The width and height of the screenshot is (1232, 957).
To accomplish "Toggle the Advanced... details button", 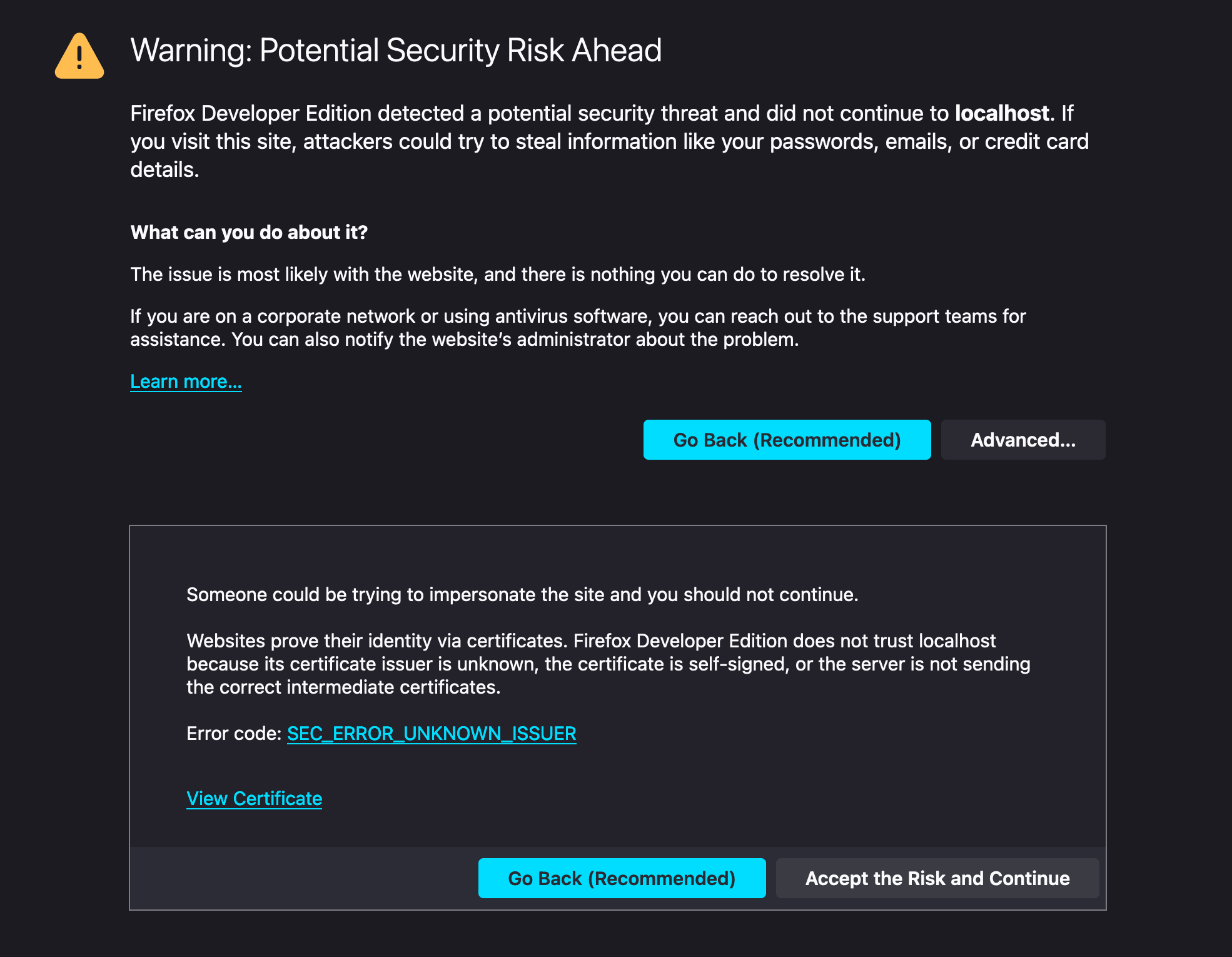I will [1022, 440].
